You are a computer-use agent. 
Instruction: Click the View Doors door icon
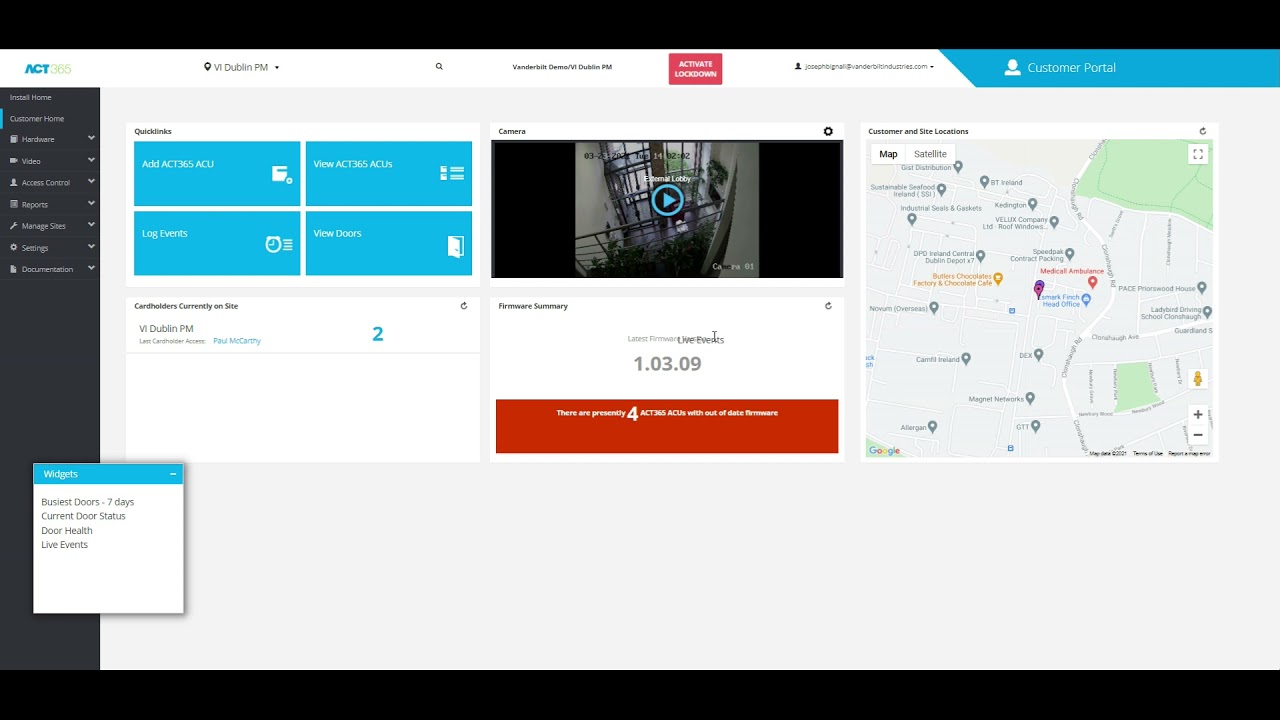click(456, 247)
